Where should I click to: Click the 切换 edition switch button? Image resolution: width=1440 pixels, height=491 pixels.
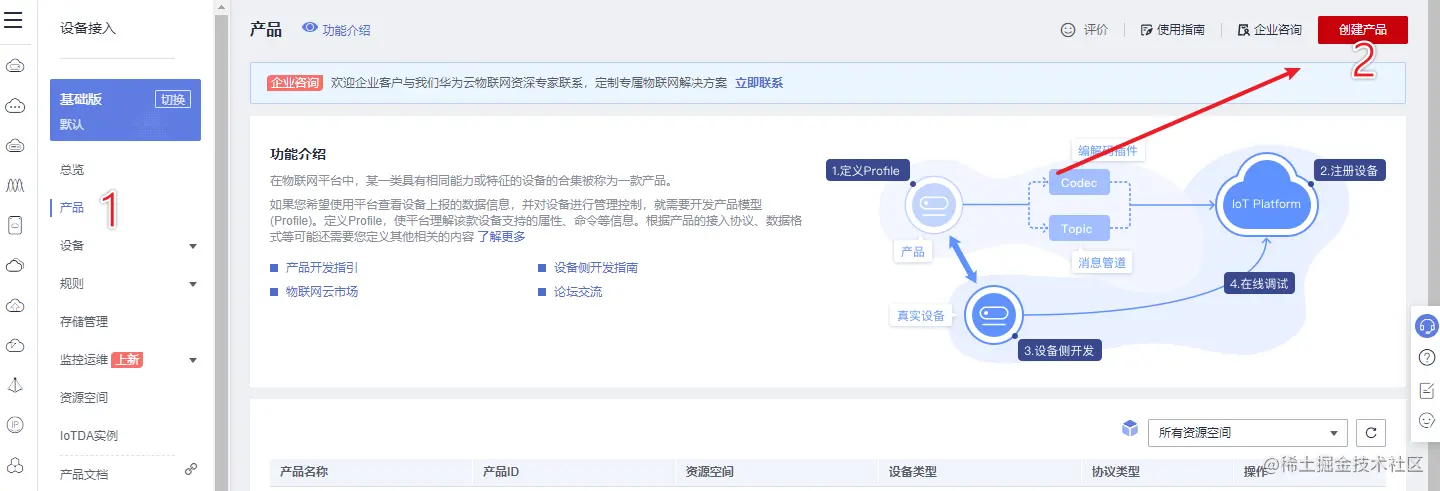point(172,99)
